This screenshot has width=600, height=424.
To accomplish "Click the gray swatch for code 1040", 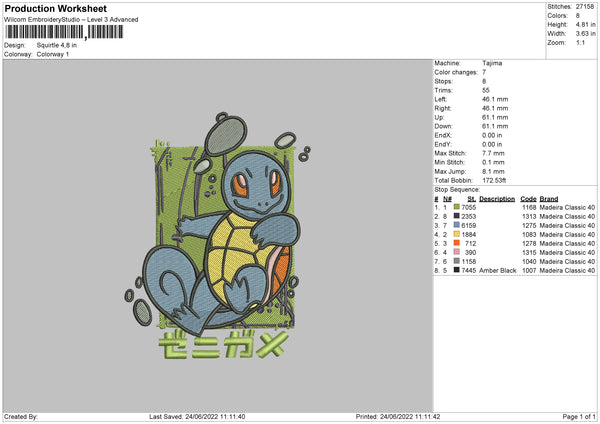I will coord(457,261).
